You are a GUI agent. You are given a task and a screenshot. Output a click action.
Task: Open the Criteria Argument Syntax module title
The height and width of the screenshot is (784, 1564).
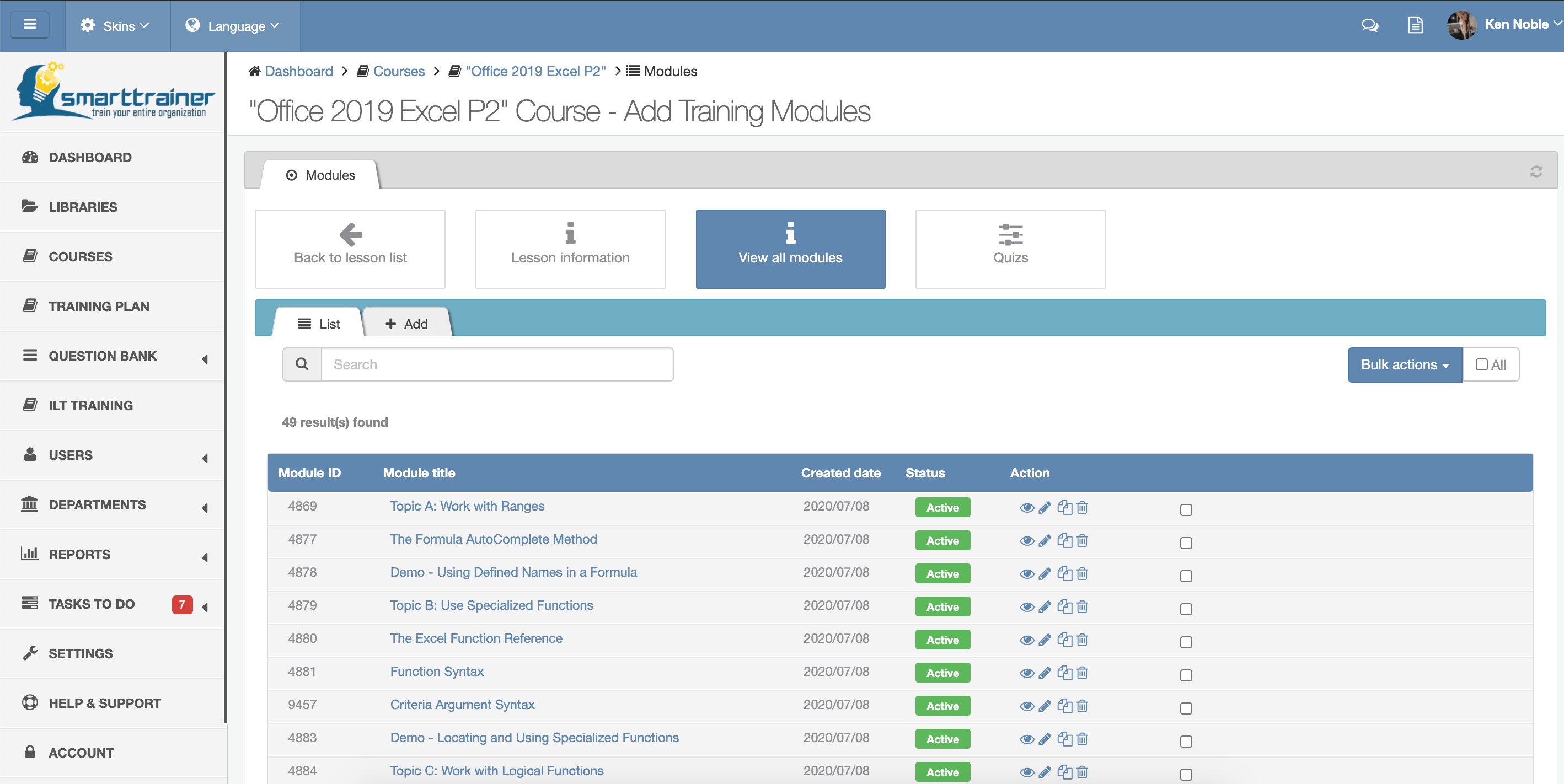(462, 705)
